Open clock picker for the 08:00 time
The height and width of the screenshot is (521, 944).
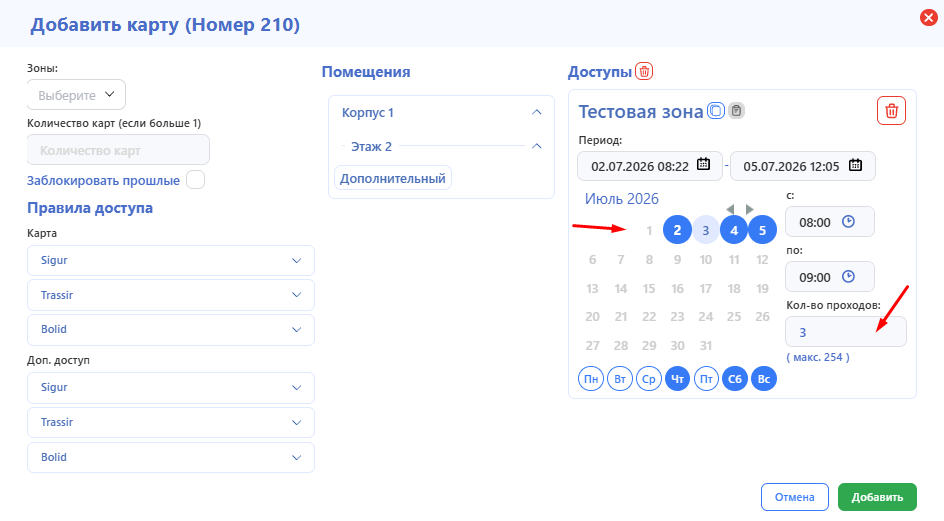tap(848, 222)
